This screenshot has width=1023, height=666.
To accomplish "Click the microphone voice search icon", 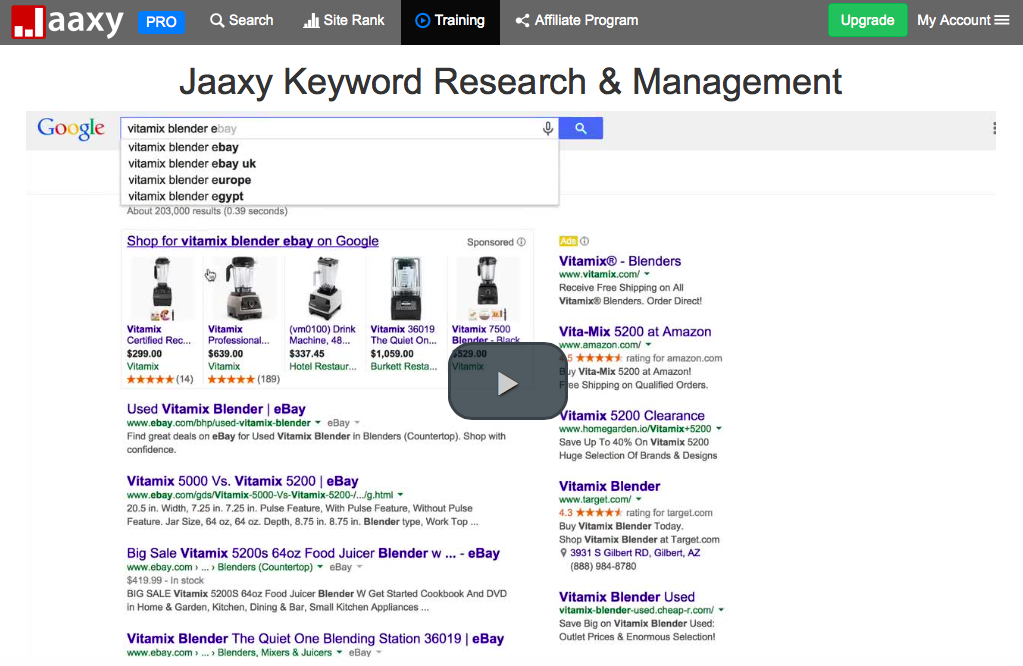I will tap(548, 129).
